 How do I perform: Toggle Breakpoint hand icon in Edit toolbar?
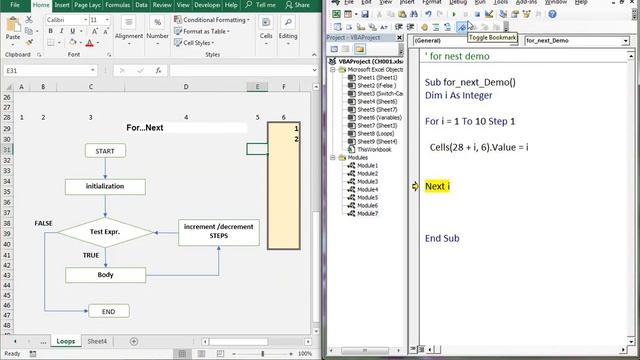pos(424,27)
